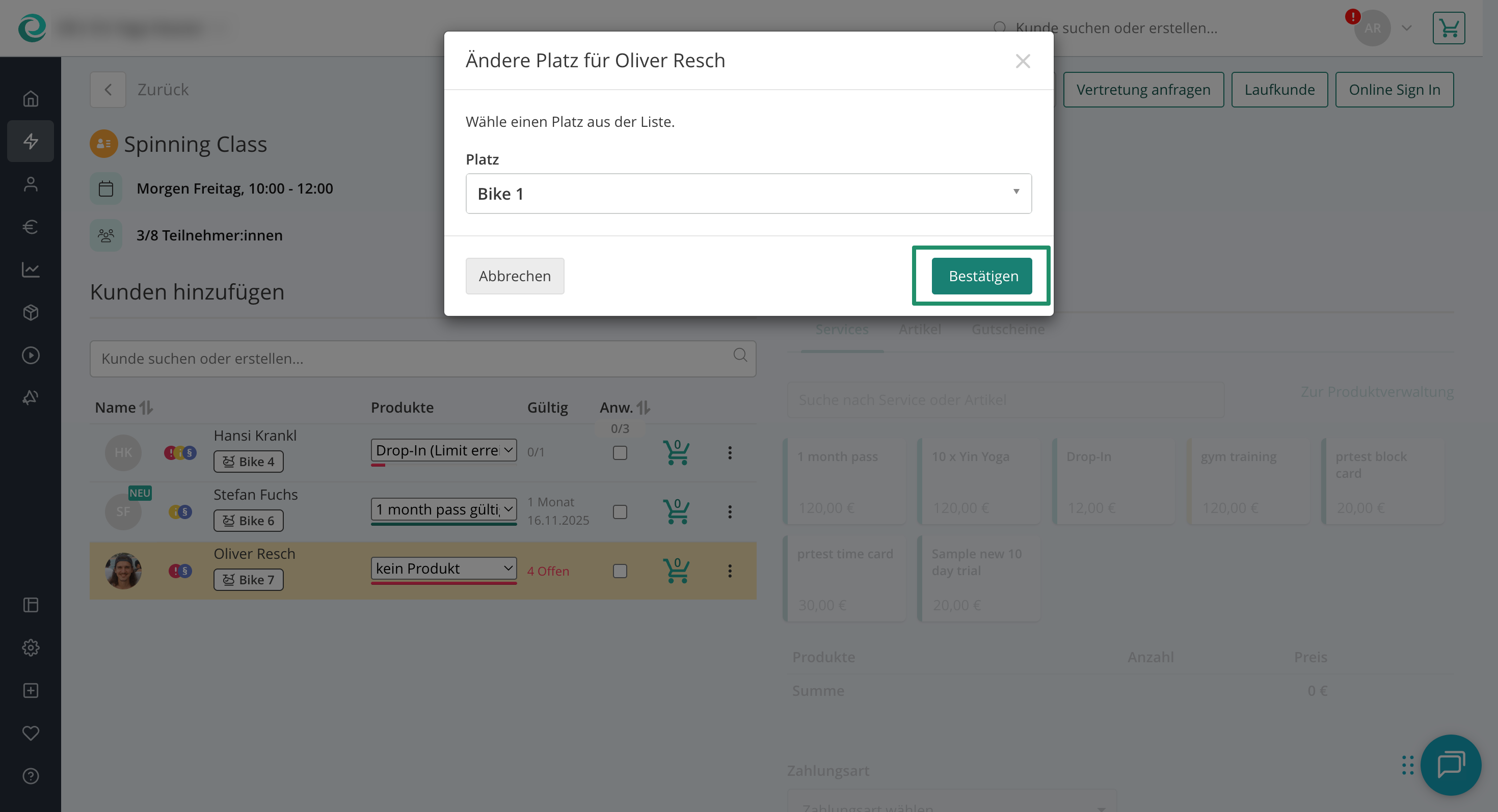Switch to the Gutscheine tab
The height and width of the screenshot is (812, 1498).
coord(1008,329)
